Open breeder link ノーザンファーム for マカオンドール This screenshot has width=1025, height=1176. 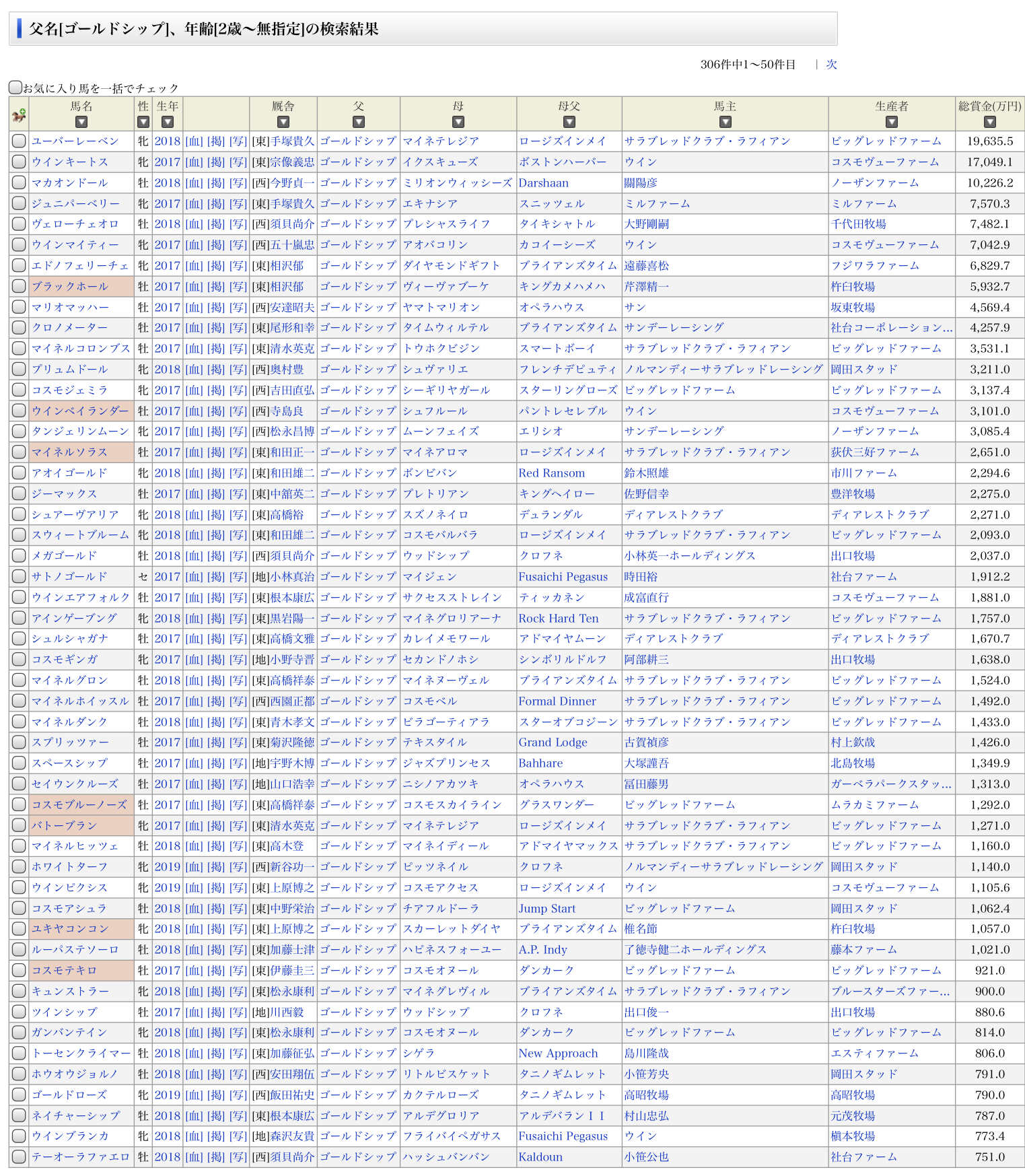(874, 183)
